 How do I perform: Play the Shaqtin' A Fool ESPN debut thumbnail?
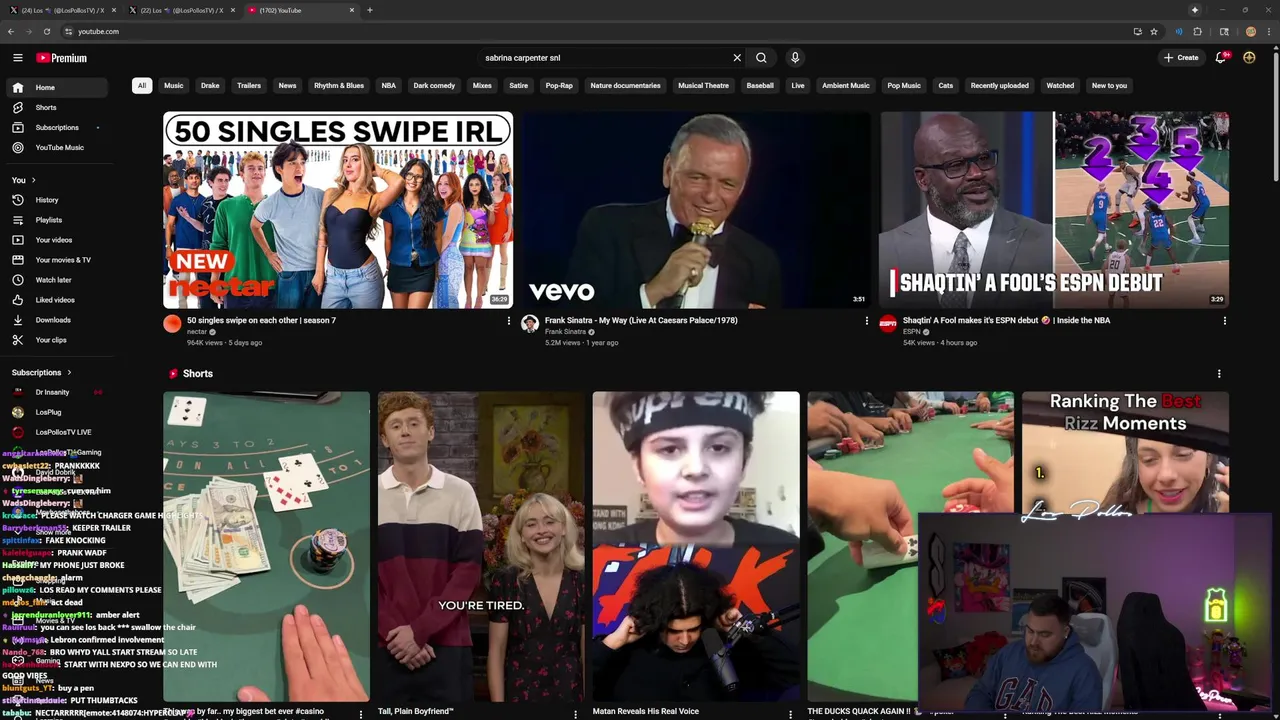(1054, 210)
